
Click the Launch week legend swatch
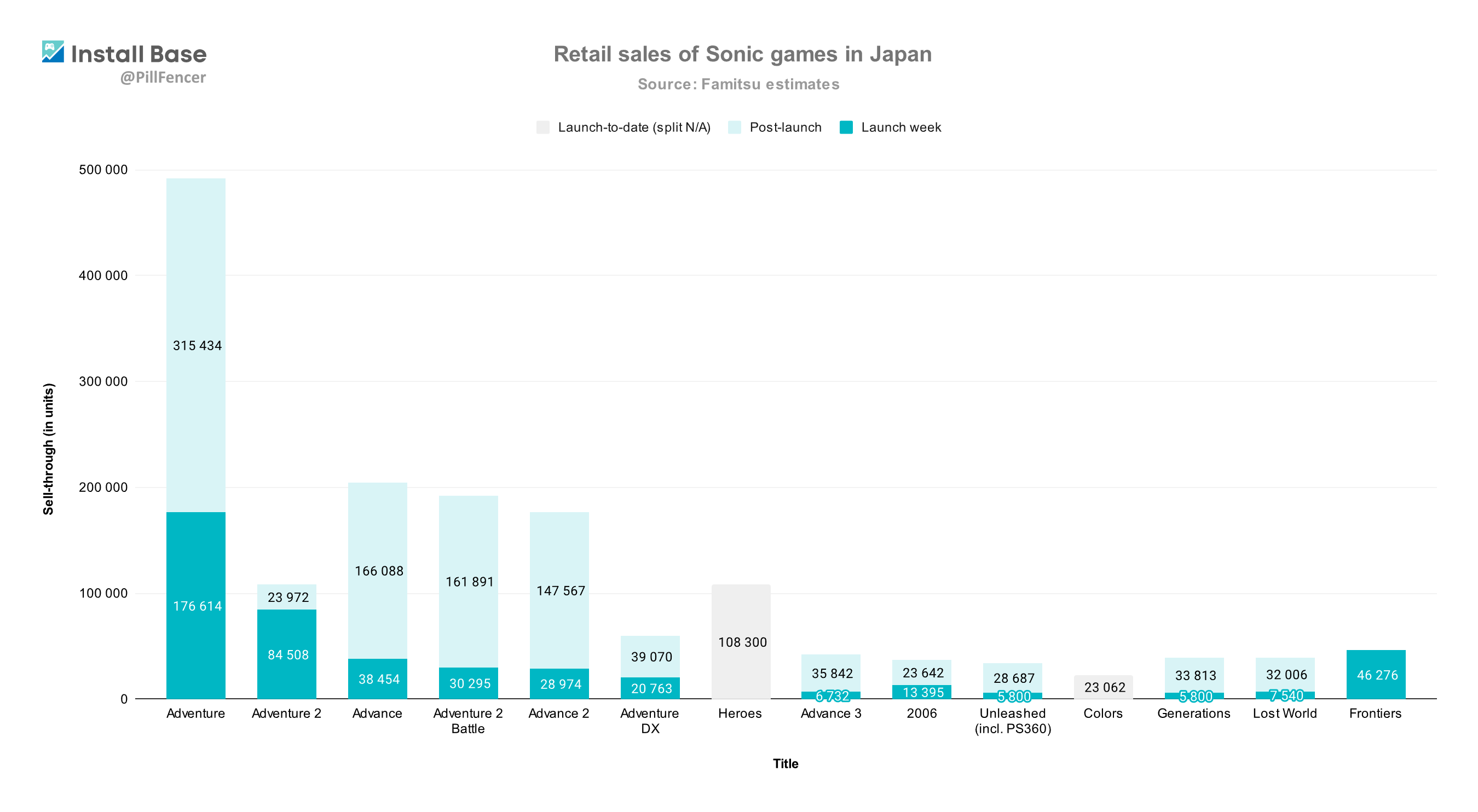[846, 127]
